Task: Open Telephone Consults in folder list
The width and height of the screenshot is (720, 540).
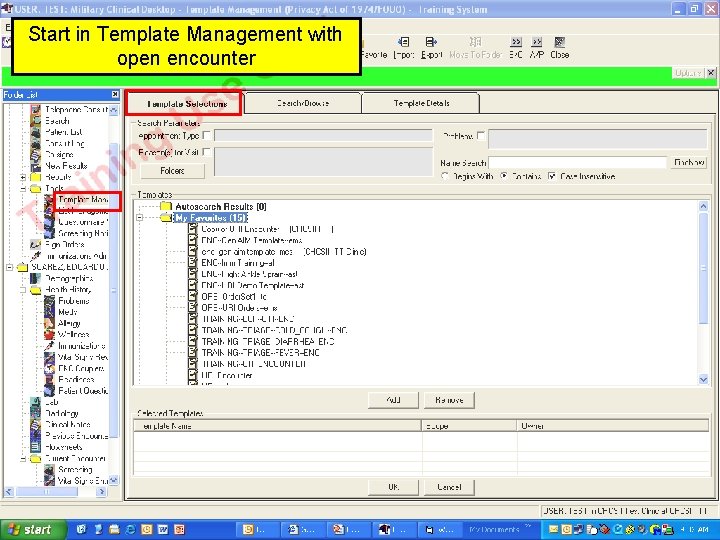Action: tap(76, 110)
